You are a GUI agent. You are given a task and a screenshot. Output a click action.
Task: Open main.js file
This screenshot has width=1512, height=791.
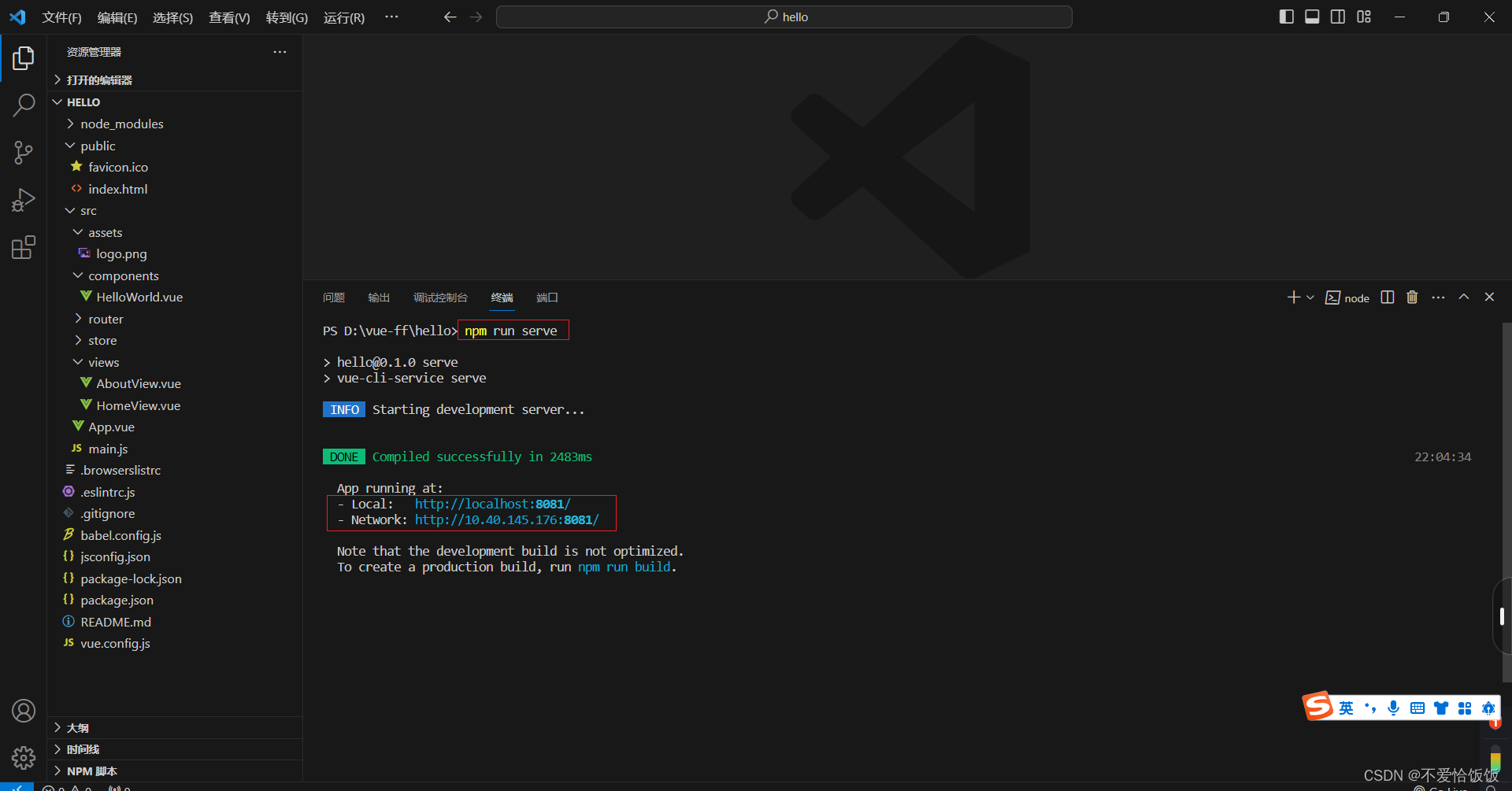coord(175,449)
